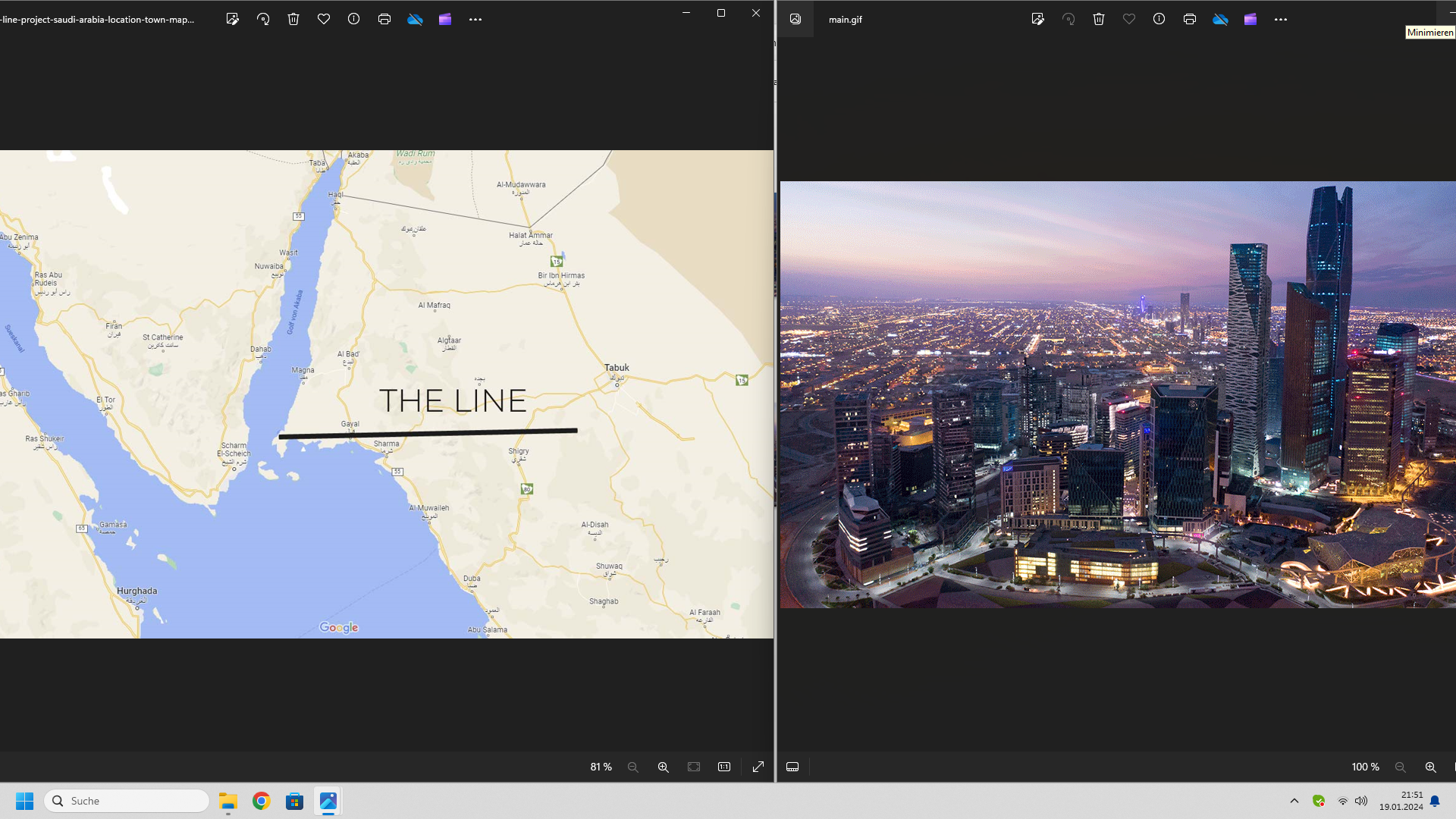Zoom out of the map image
1456x819 pixels.
coord(633,767)
